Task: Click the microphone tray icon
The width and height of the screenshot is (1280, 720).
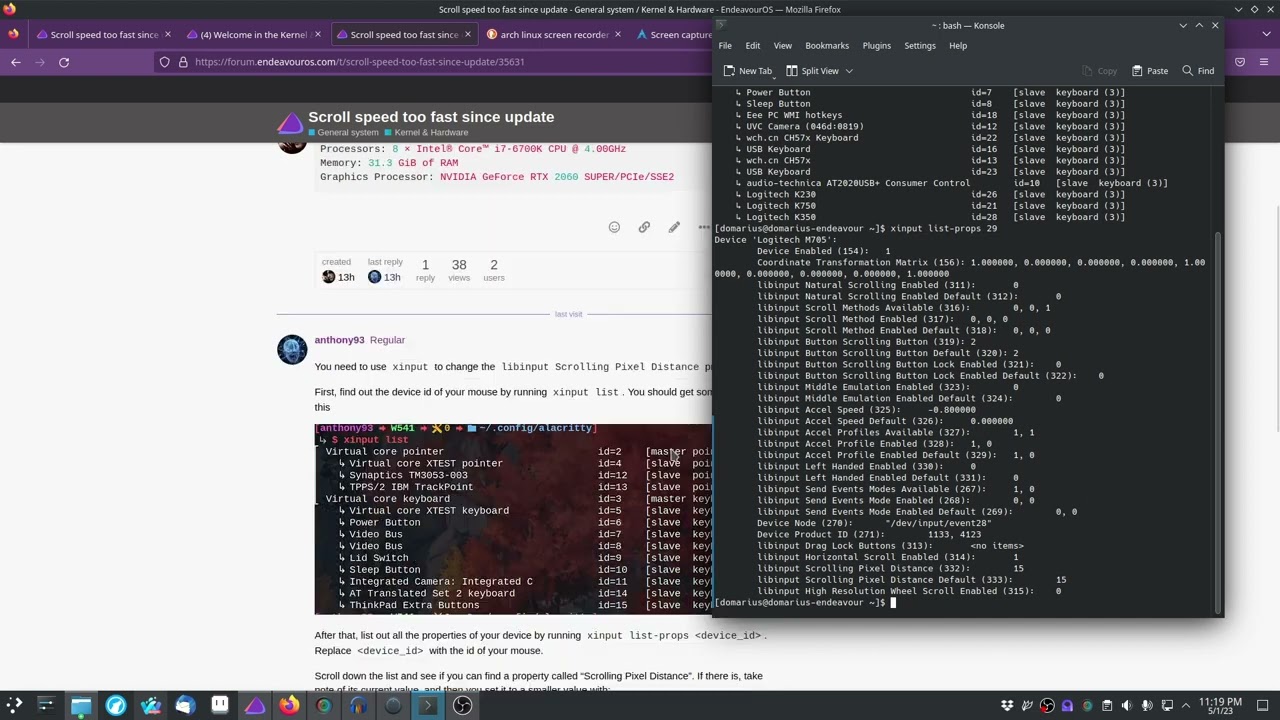Action: tap(1147, 706)
